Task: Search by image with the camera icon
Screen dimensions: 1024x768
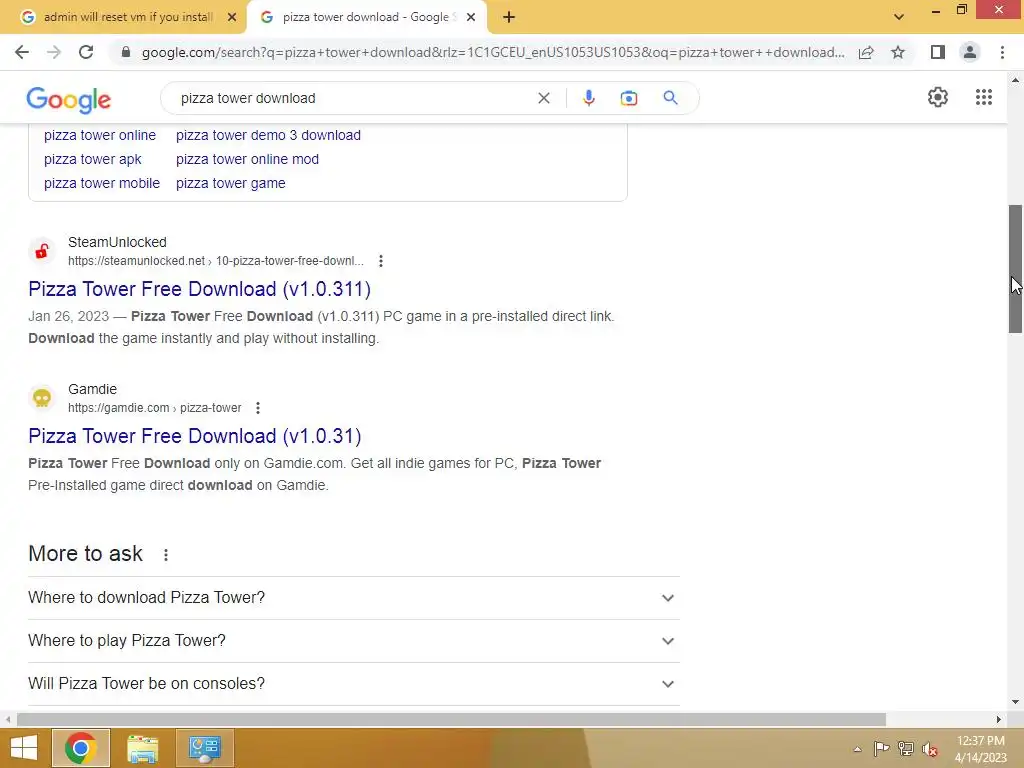Action: [x=628, y=98]
